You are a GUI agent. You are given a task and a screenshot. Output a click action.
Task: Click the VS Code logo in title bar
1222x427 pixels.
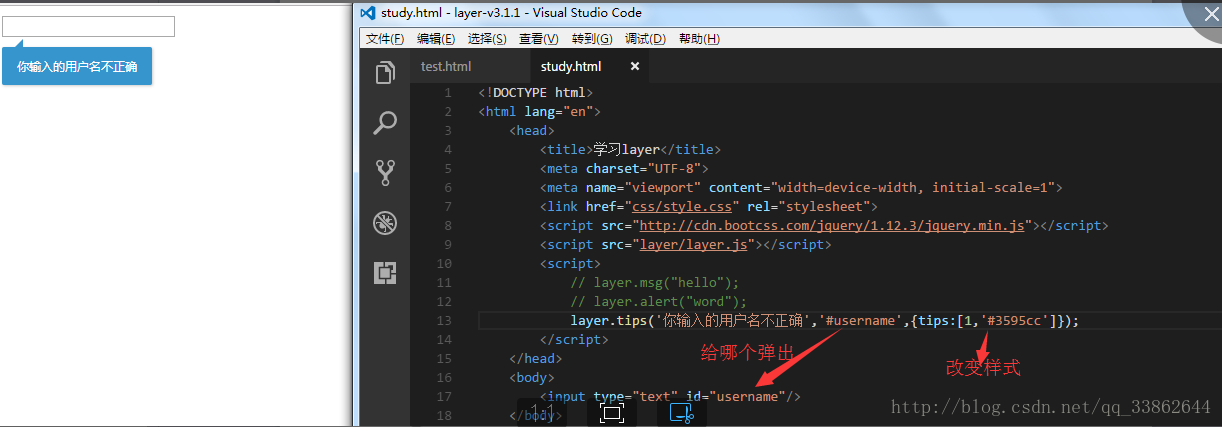(x=368, y=13)
